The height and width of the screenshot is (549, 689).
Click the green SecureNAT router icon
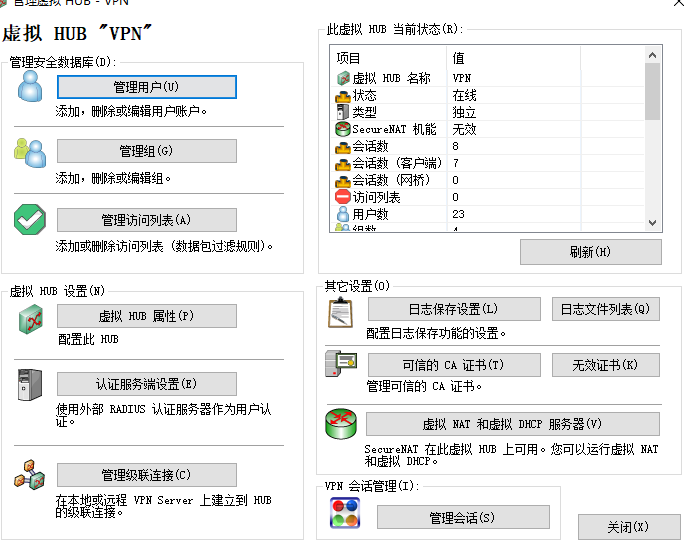[341, 424]
